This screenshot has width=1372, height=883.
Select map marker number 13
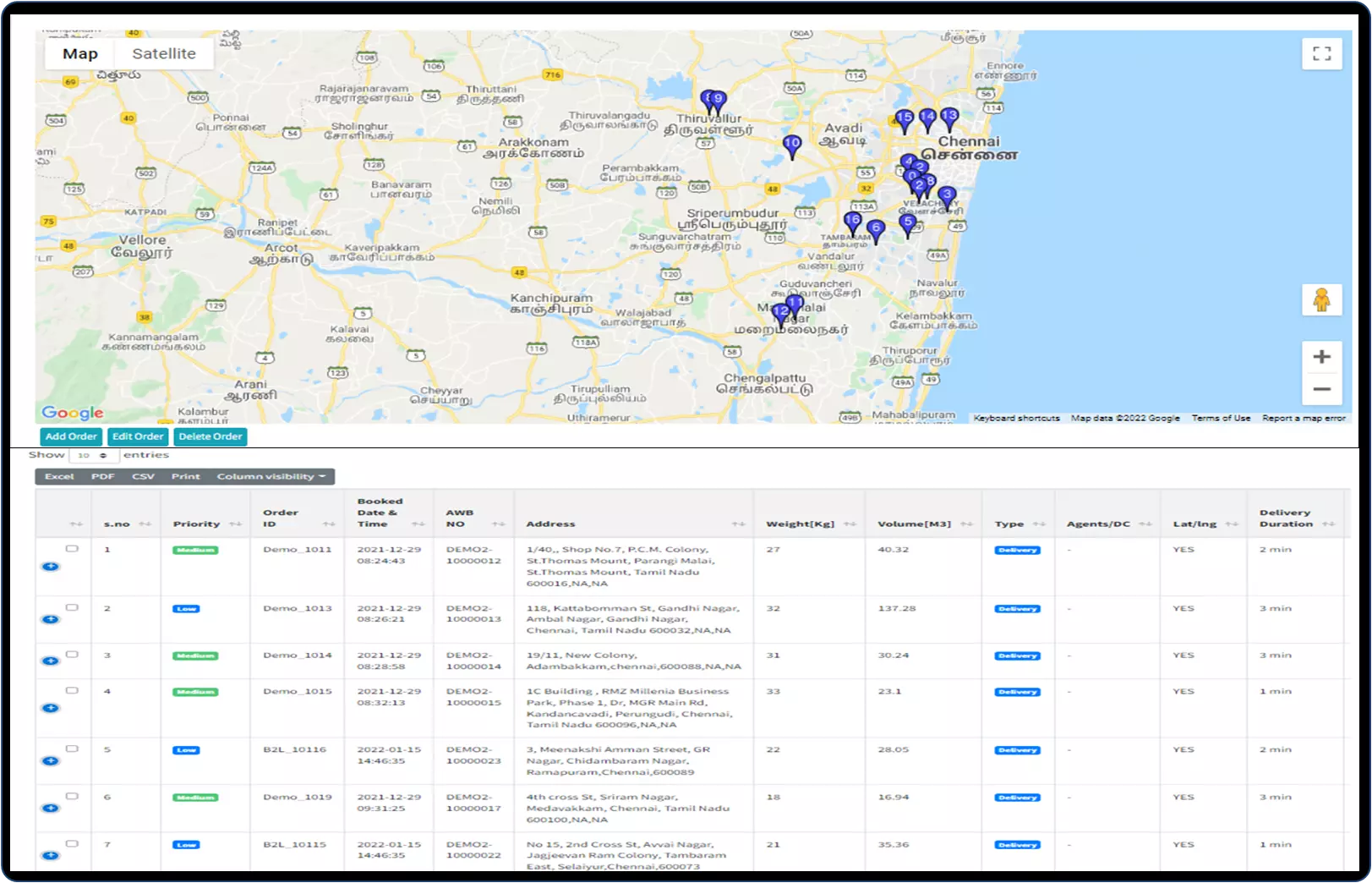tap(949, 118)
